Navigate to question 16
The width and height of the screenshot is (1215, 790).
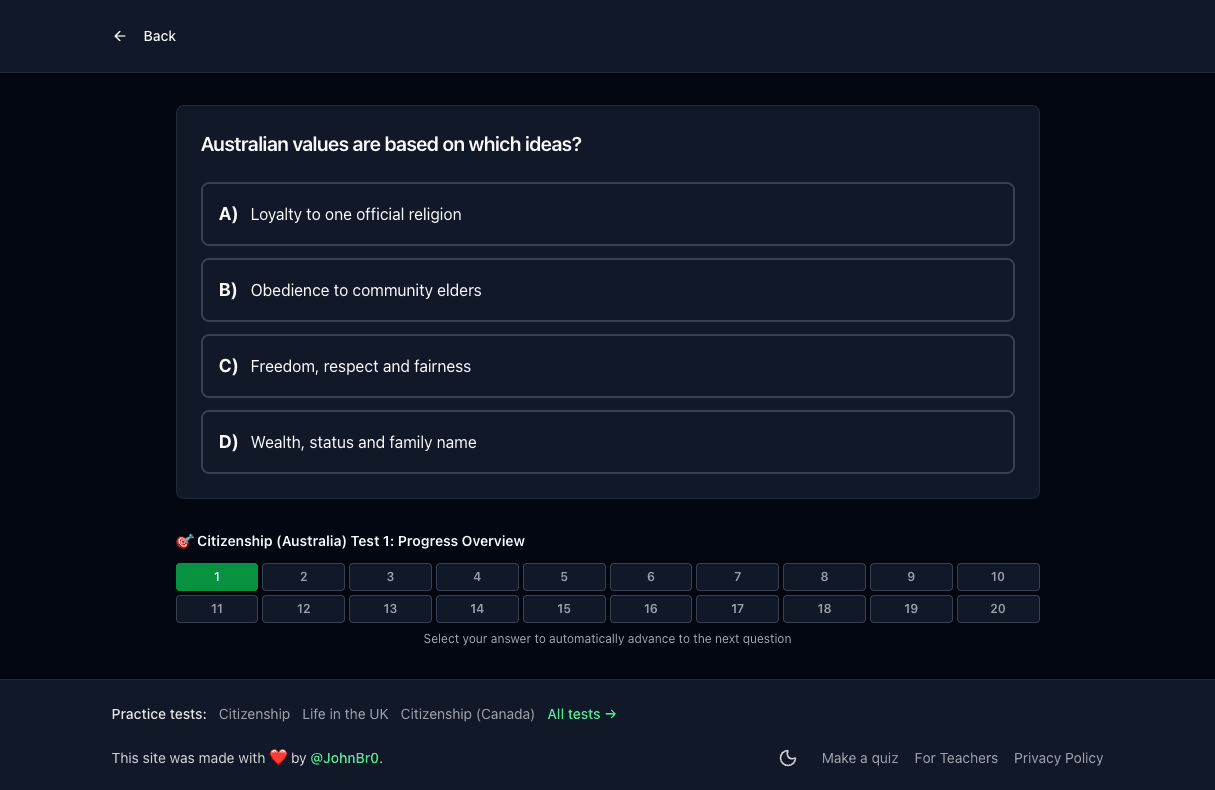[651, 609]
